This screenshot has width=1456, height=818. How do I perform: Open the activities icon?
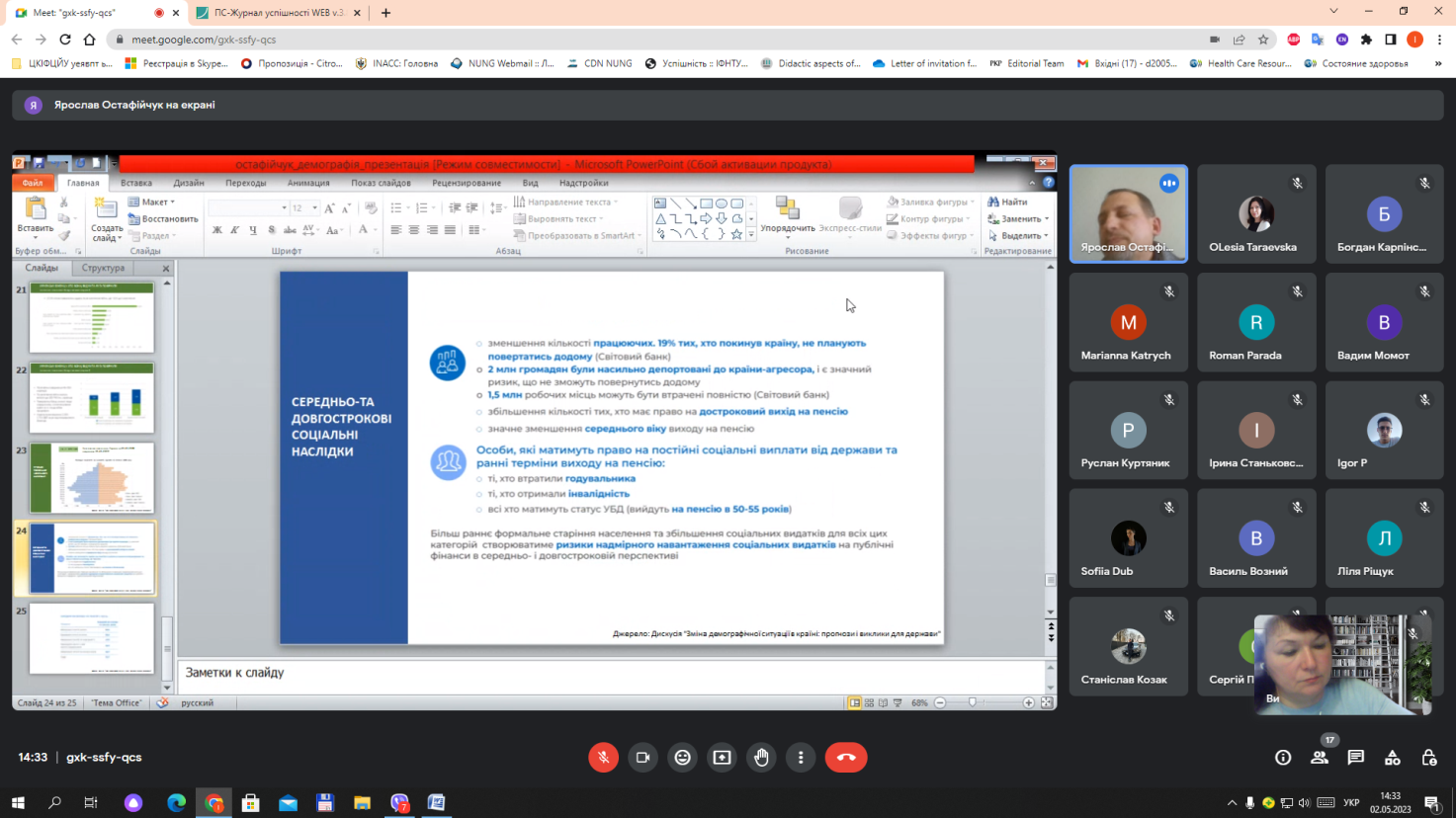click(x=1392, y=758)
